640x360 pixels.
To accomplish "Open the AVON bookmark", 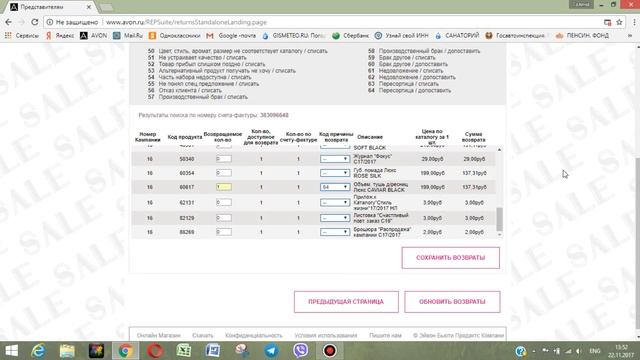I will pos(93,36).
